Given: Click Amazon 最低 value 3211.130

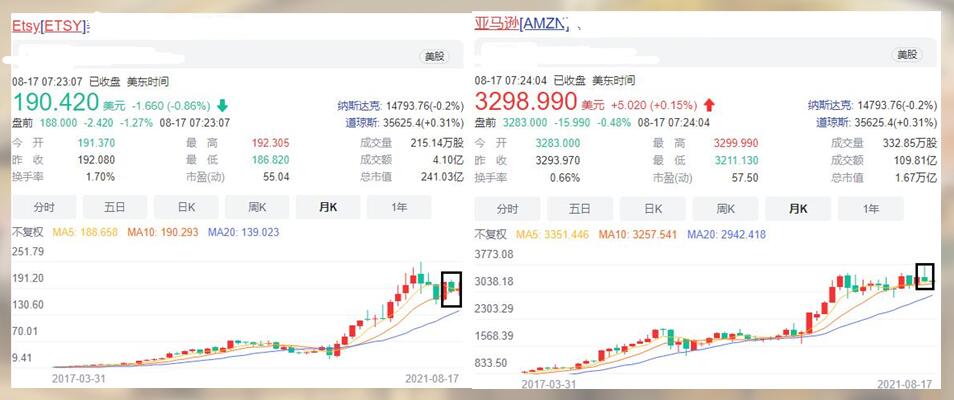Looking at the screenshot, I should (x=736, y=160).
